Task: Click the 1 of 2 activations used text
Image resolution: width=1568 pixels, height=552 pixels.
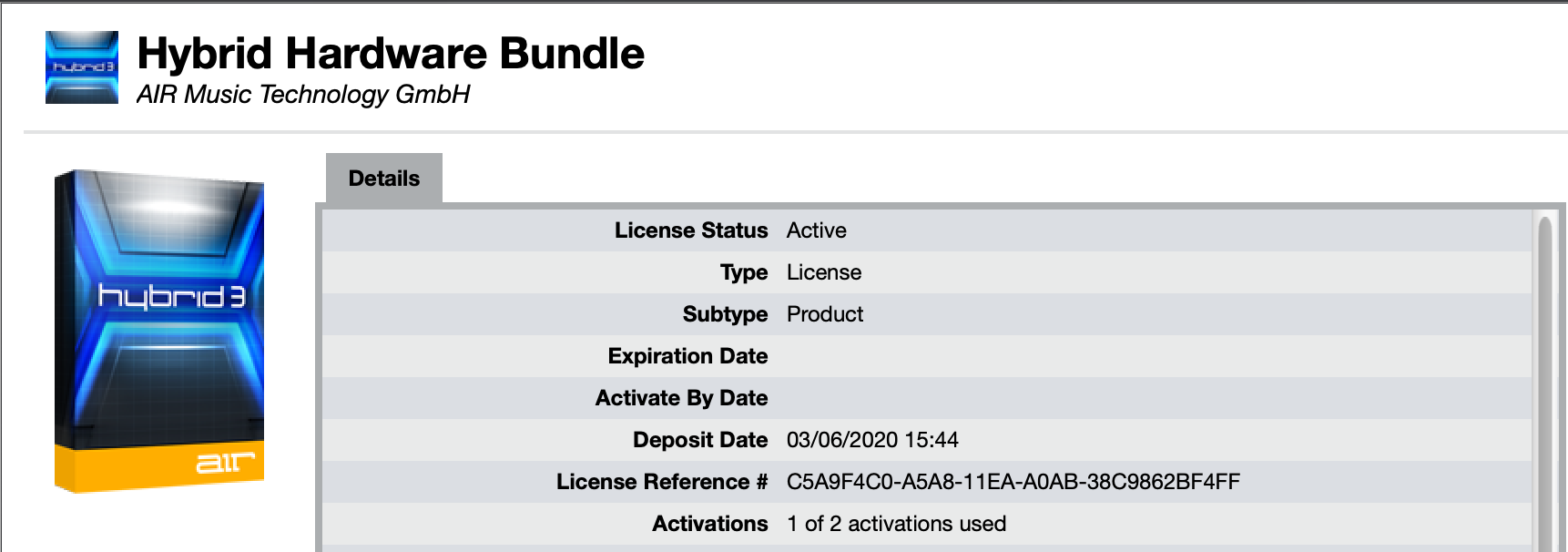Action: click(897, 524)
